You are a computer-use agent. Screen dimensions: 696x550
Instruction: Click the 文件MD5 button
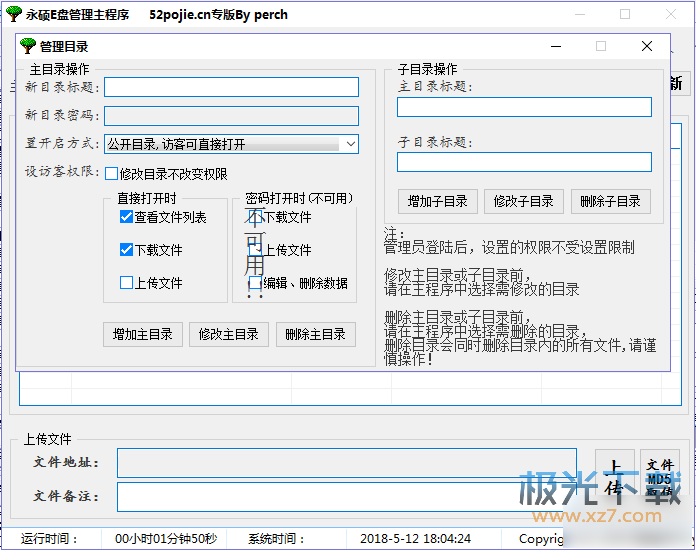pyautogui.click(x=659, y=477)
